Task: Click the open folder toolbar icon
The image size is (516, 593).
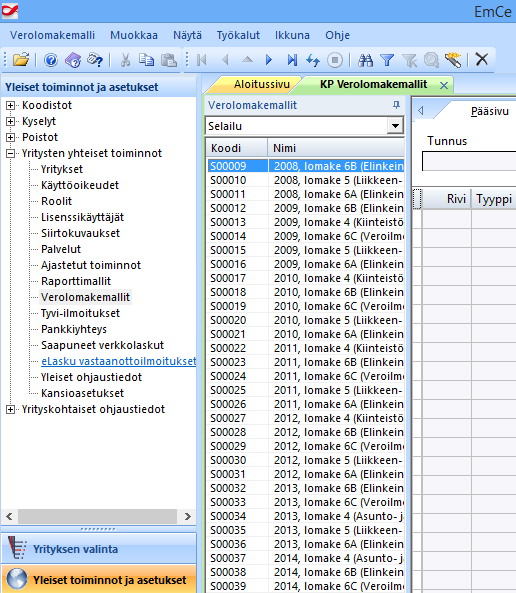Action: click(21, 60)
